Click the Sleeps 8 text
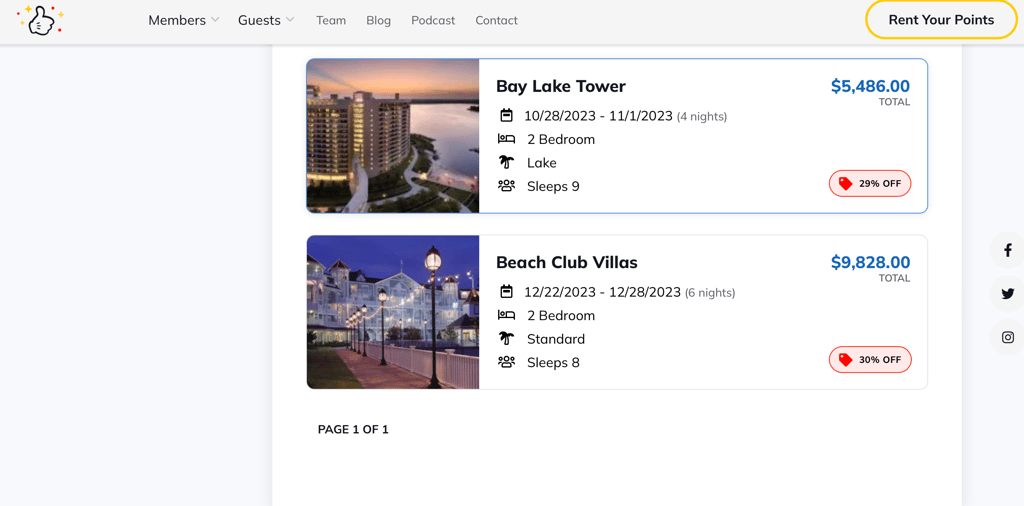The image size is (1024, 506). click(x=553, y=363)
